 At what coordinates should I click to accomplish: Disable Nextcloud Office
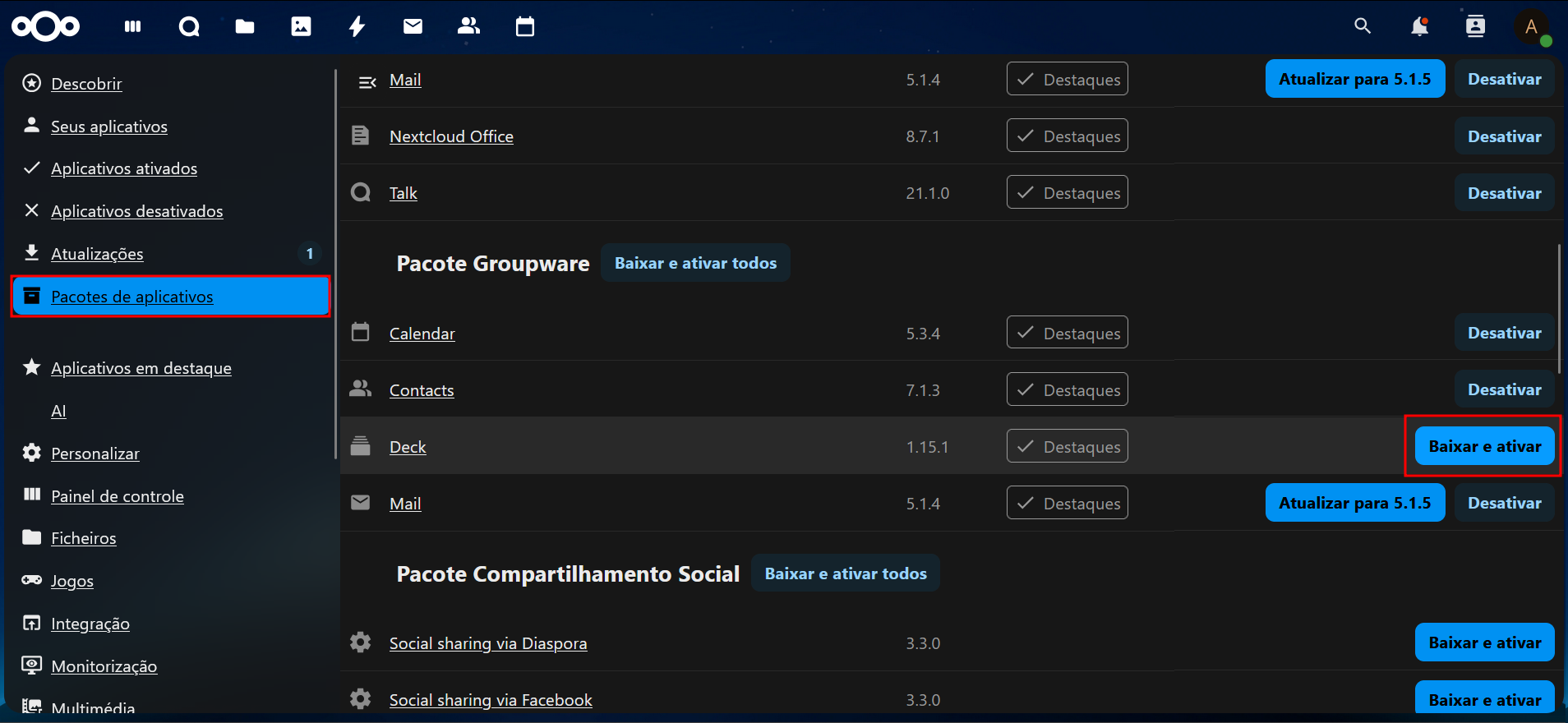coord(1504,136)
